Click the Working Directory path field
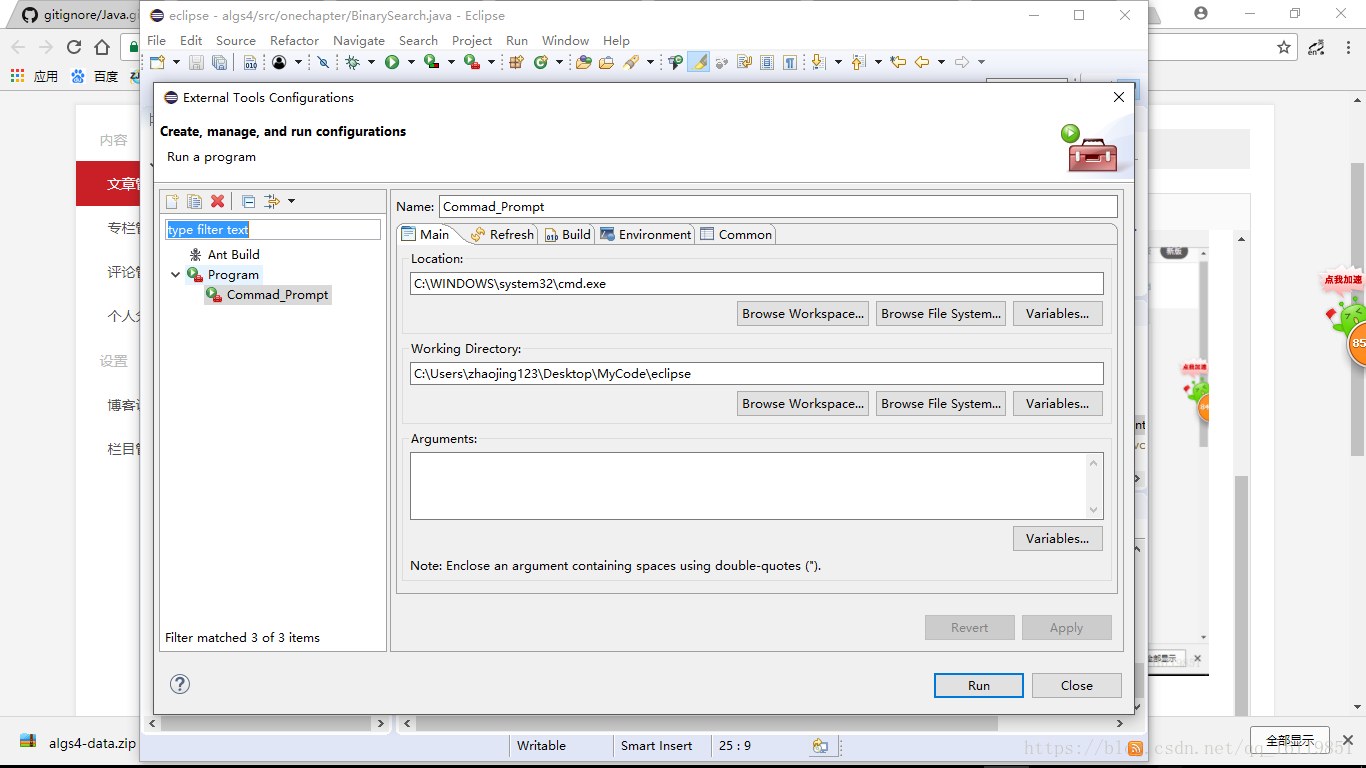1366x768 pixels. [x=757, y=373]
